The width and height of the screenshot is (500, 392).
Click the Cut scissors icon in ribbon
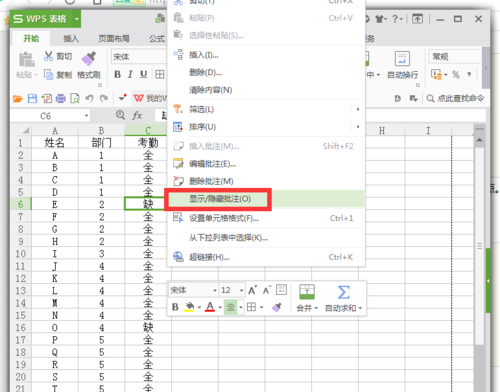click(48, 56)
